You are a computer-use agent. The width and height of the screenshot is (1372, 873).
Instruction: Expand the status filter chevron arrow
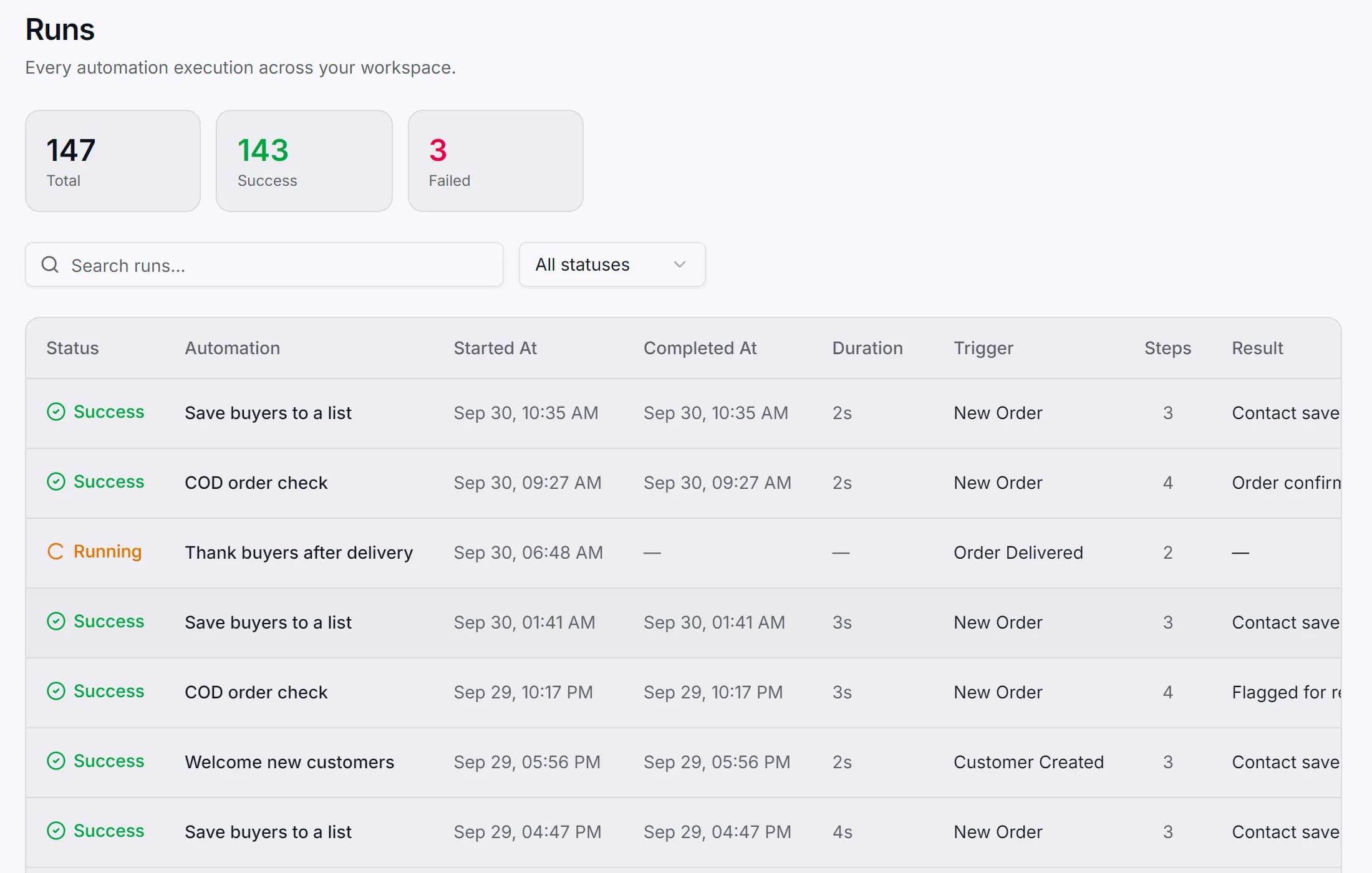680,265
